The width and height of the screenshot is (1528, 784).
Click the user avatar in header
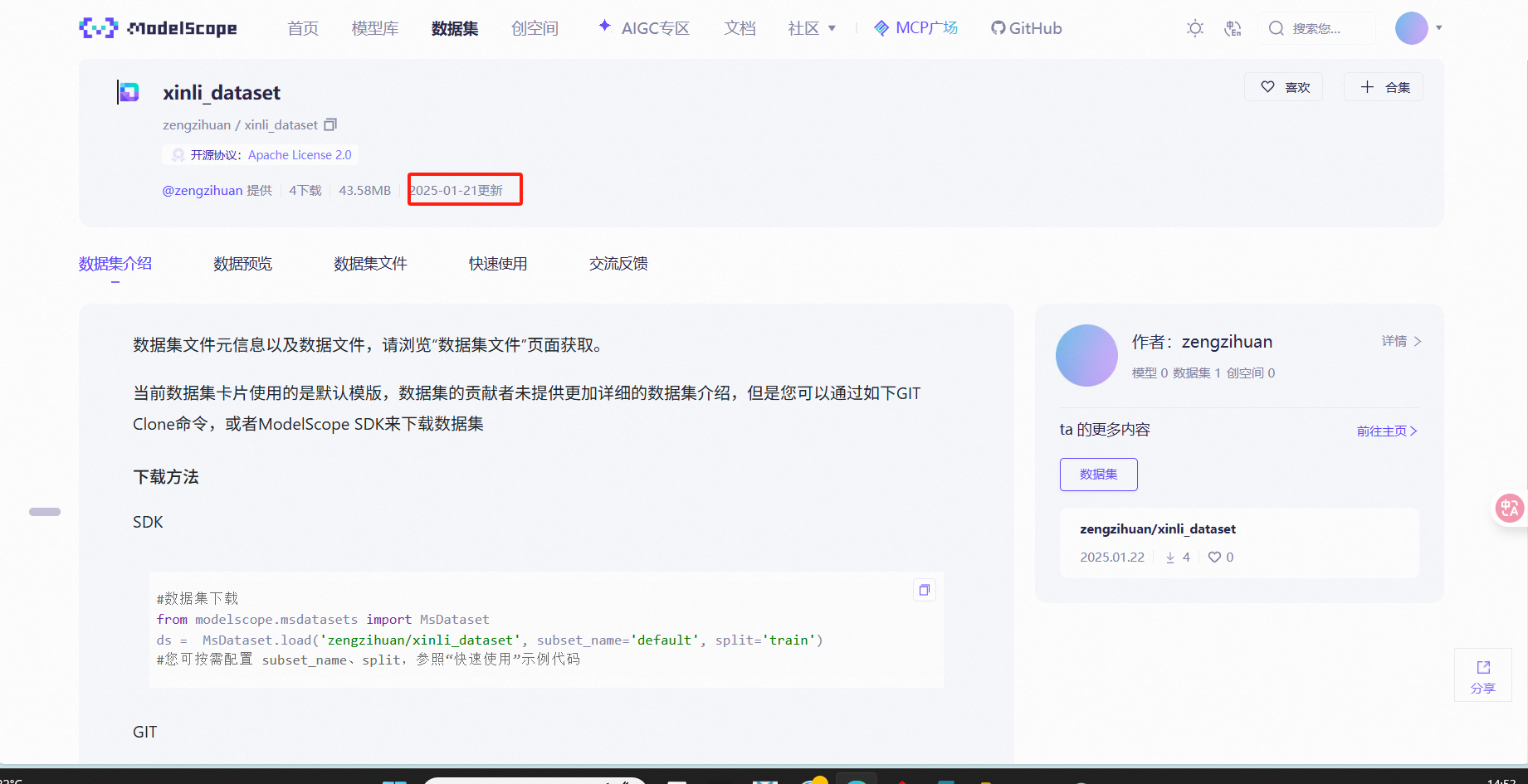coord(1411,28)
